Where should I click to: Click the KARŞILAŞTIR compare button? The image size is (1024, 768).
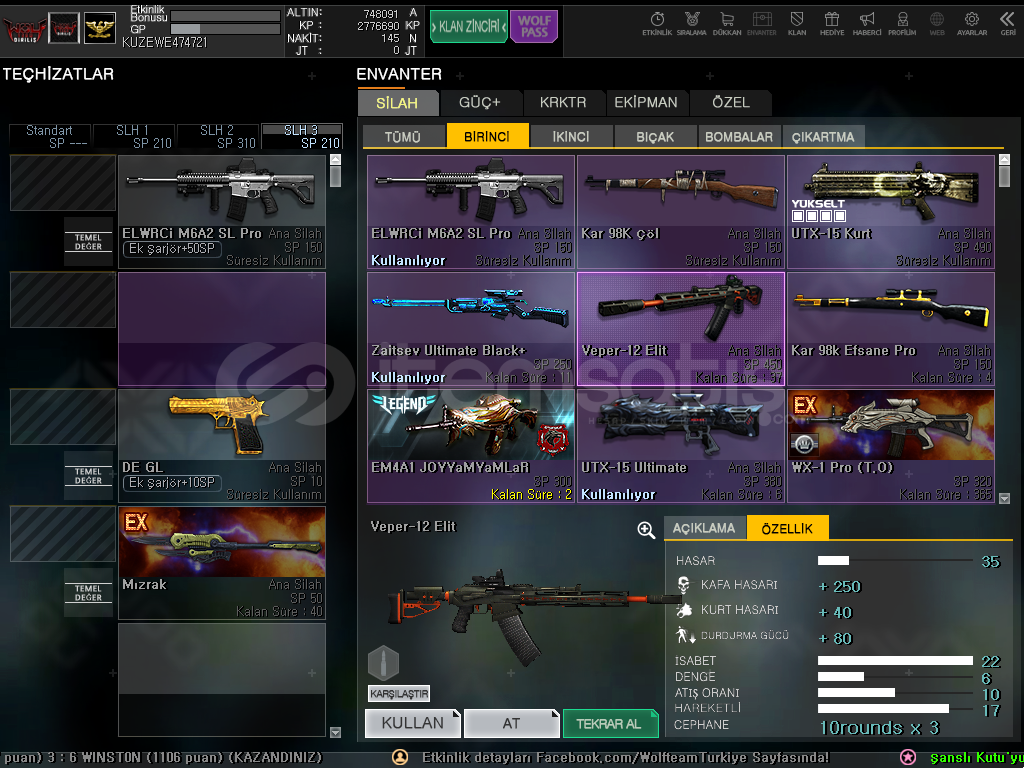coord(399,694)
